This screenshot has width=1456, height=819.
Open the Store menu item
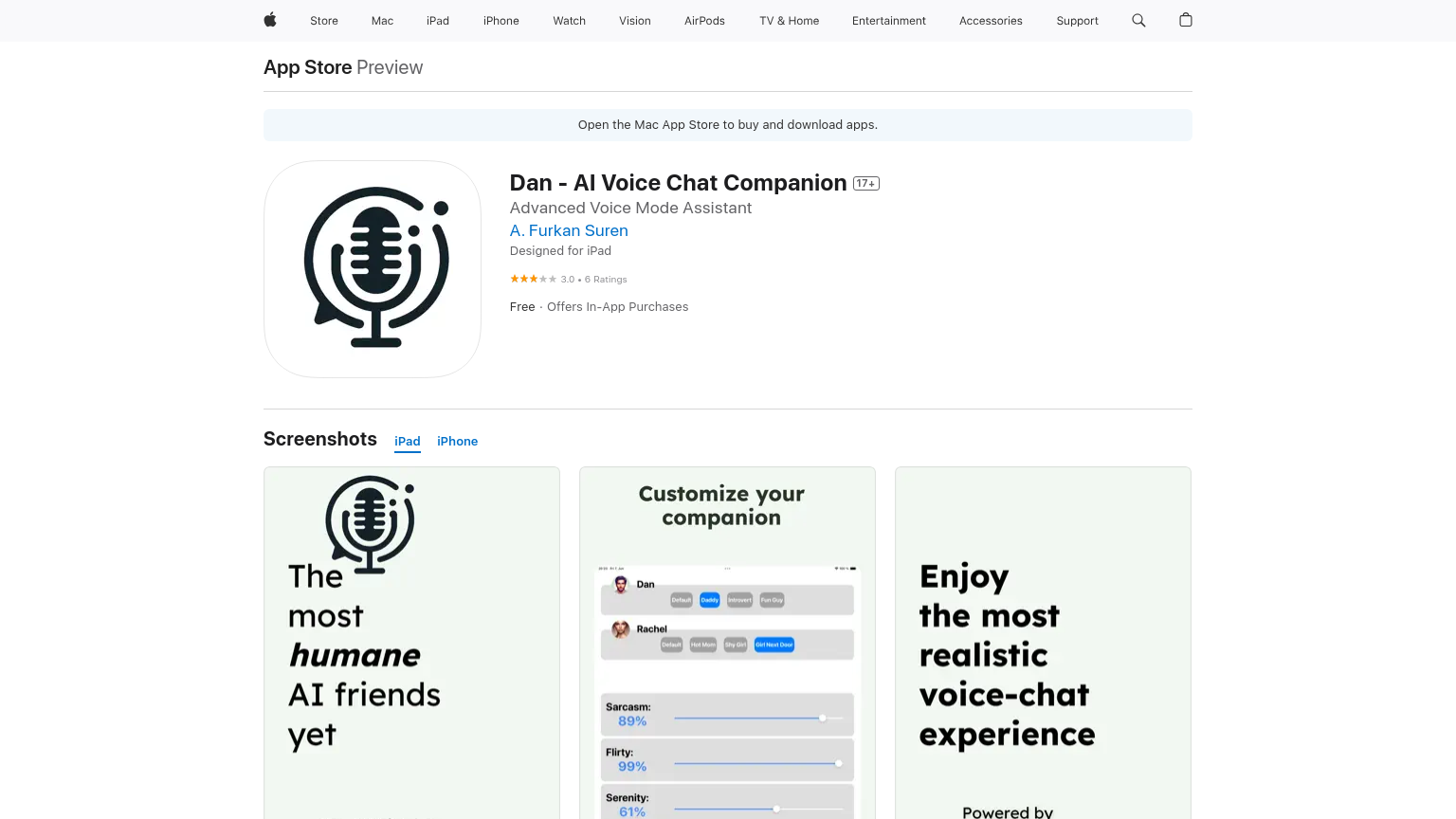pyautogui.click(x=324, y=21)
